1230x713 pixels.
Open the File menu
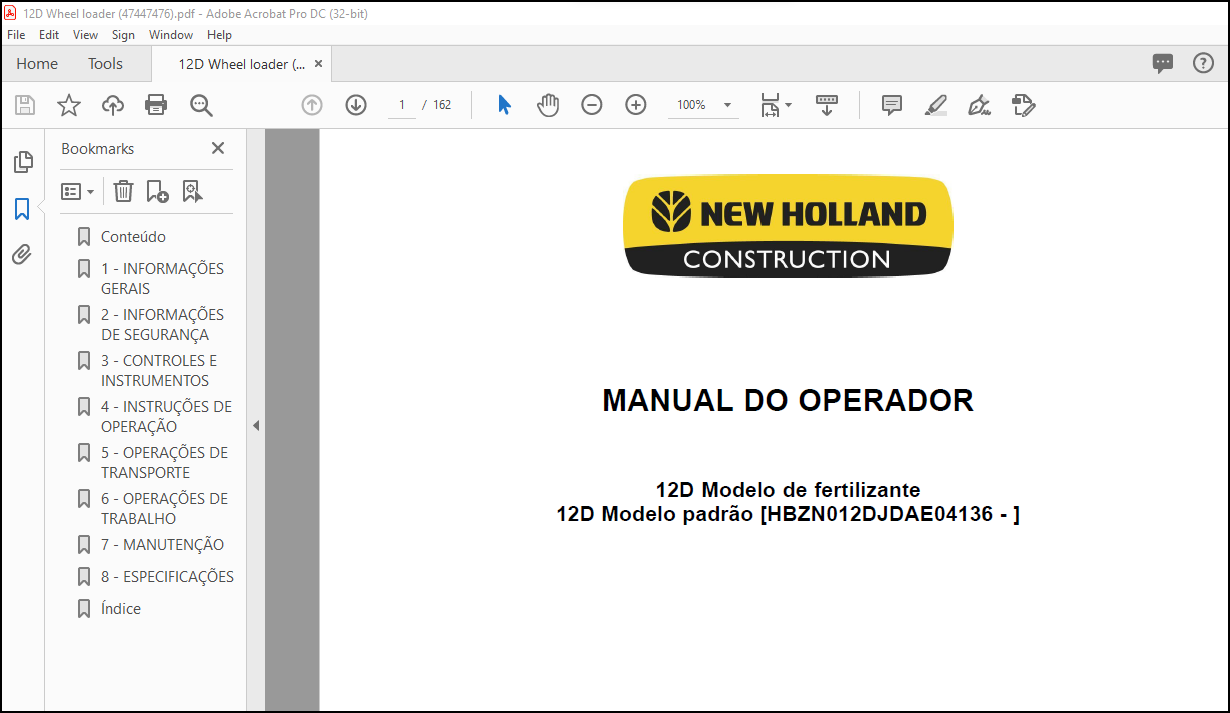pyautogui.click(x=16, y=34)
